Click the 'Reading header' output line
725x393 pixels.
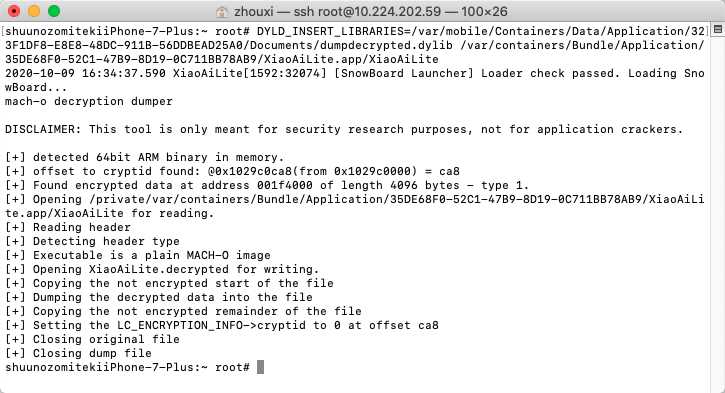pyautogui.click(x=68, y=227)
